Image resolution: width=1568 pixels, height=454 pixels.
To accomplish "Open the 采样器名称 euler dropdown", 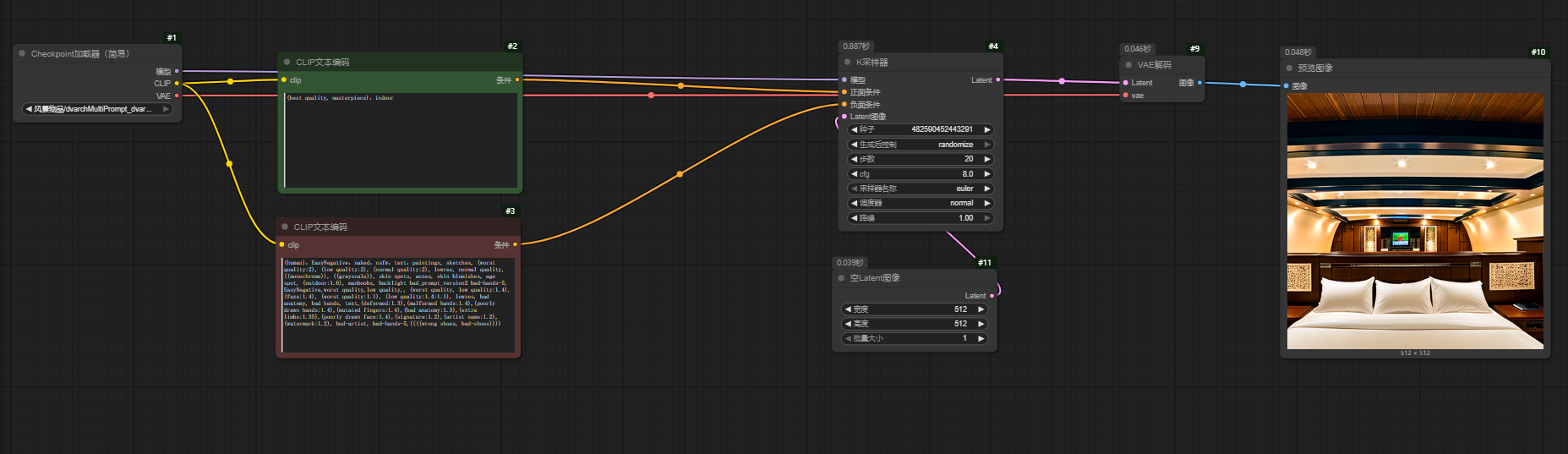I will (x=921, y=189).
